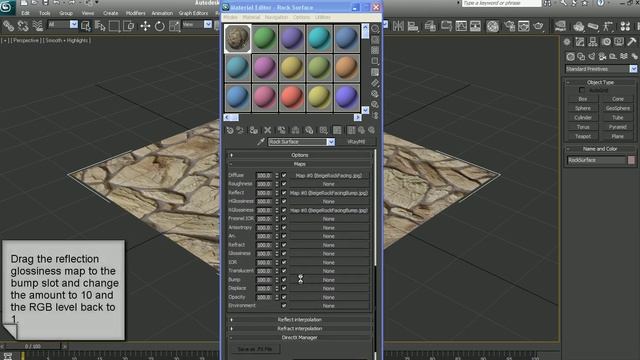Click Align tool in main toolbar
This screenshot has height=360, width=640.
(x=413, y=26)
